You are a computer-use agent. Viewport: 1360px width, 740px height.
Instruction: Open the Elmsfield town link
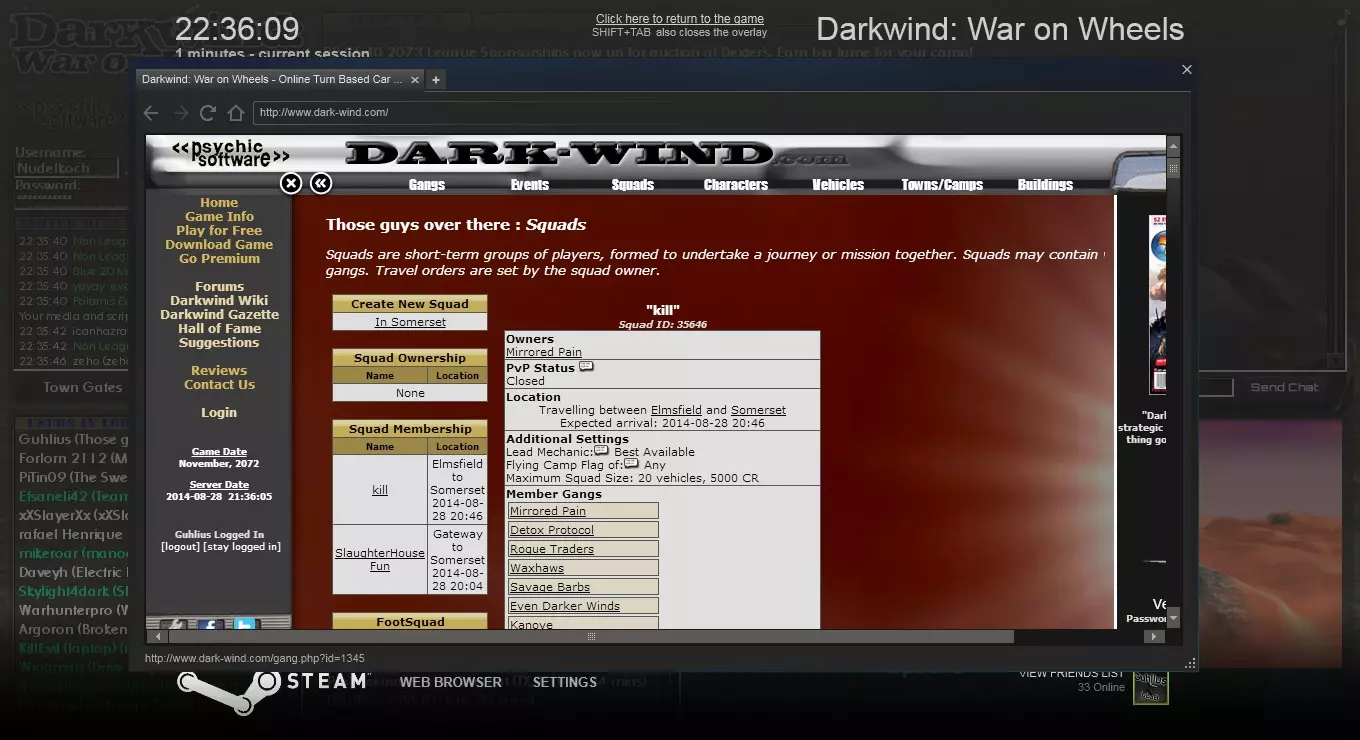676,410
